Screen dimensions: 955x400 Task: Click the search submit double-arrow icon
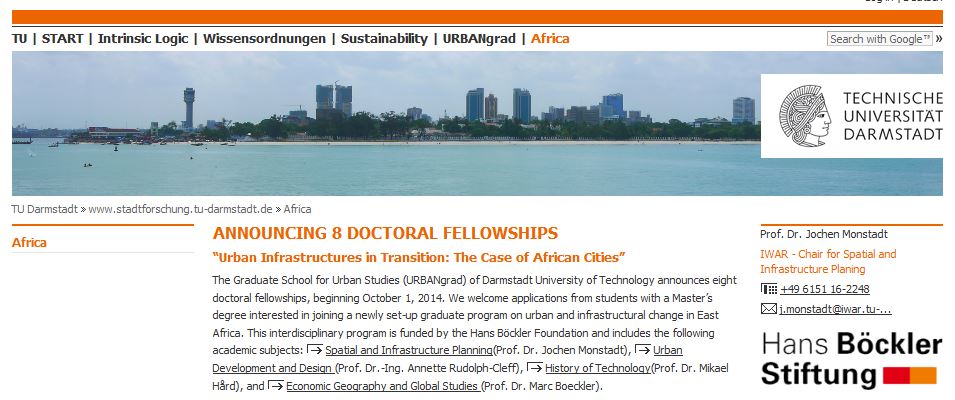click(939, 39)
